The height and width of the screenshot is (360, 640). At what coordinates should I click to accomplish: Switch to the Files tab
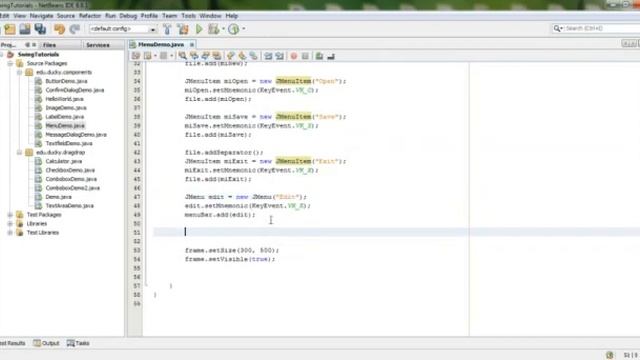49,45
